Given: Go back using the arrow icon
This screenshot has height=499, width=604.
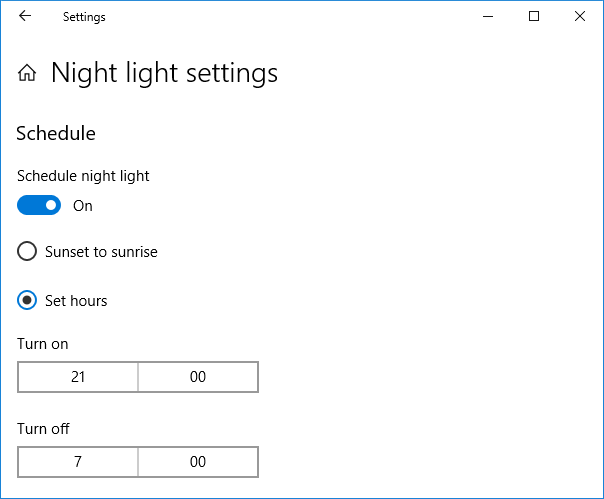Looking at the screenshot, I should click(x=25, y=16).
